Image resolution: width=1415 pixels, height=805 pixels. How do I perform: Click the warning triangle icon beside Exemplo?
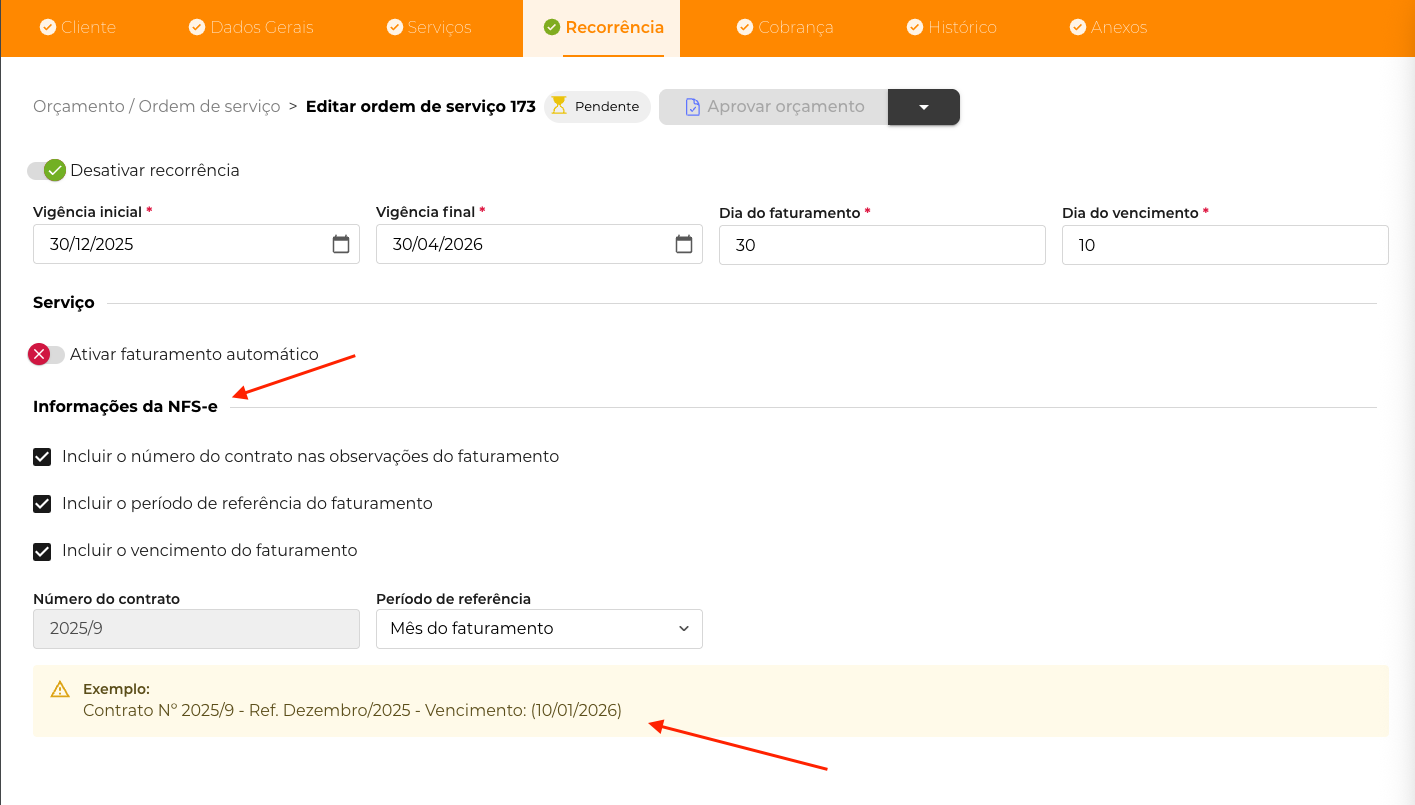pyautogui.click(x=60, y=689)
